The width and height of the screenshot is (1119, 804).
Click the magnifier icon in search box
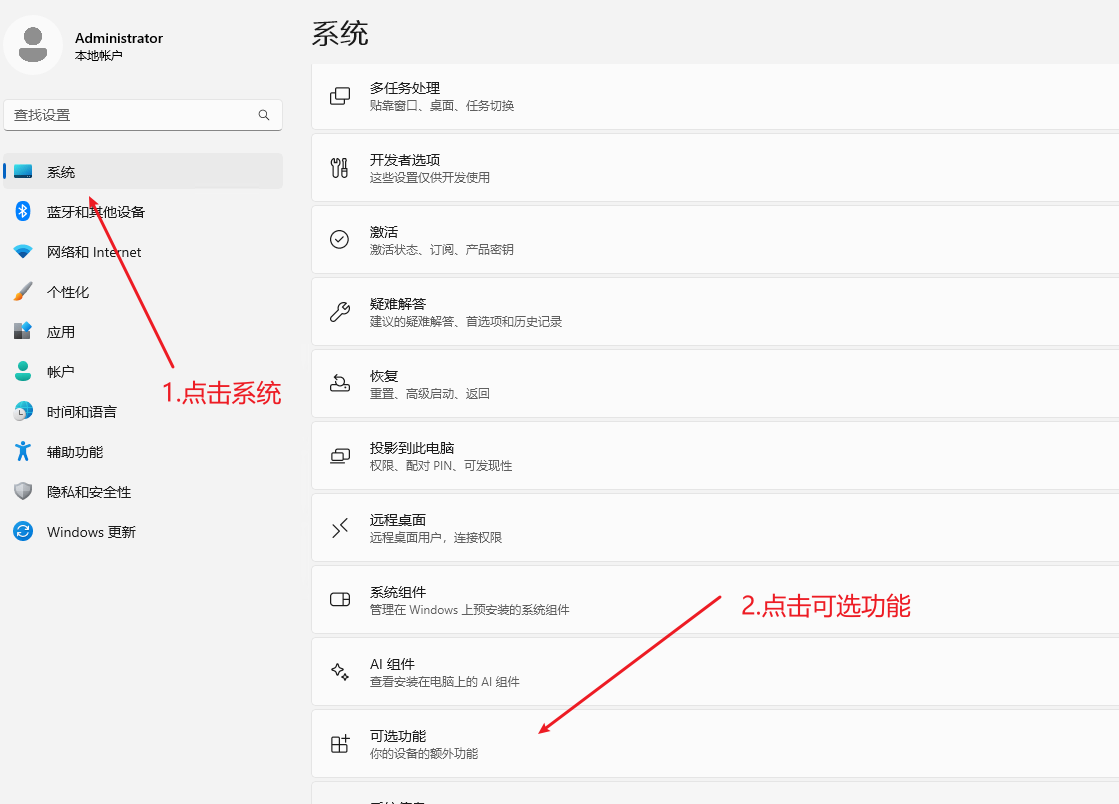(x=264, y=115)
